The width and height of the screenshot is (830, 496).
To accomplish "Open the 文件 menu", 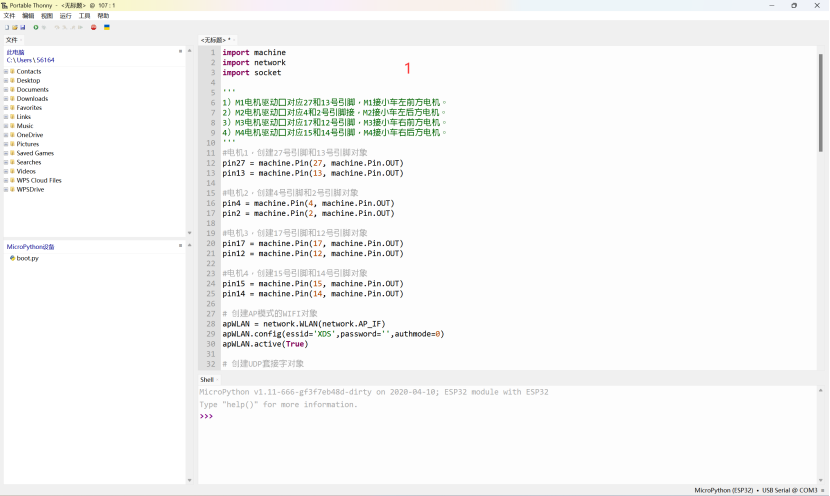I will click(10, 16).
